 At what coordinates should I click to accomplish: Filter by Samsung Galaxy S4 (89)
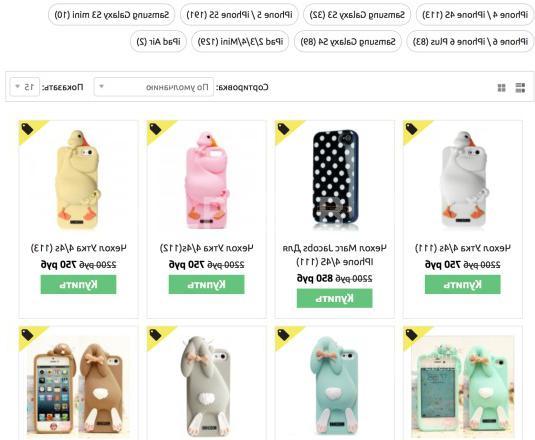pyautogui.click(x=348, y=42)
